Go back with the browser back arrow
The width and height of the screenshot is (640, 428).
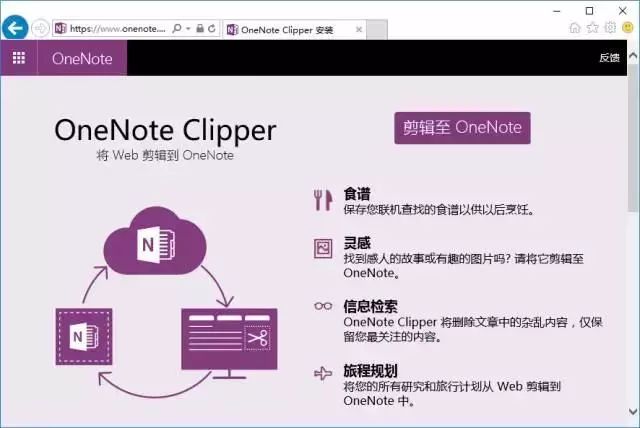click(15, 28)
